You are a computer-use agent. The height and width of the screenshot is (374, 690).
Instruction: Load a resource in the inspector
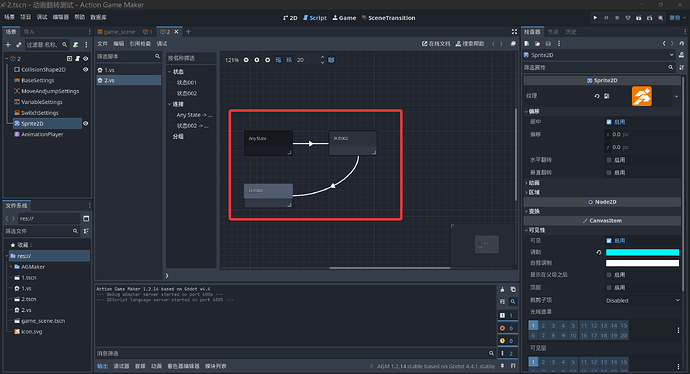(x=537, y=44)
